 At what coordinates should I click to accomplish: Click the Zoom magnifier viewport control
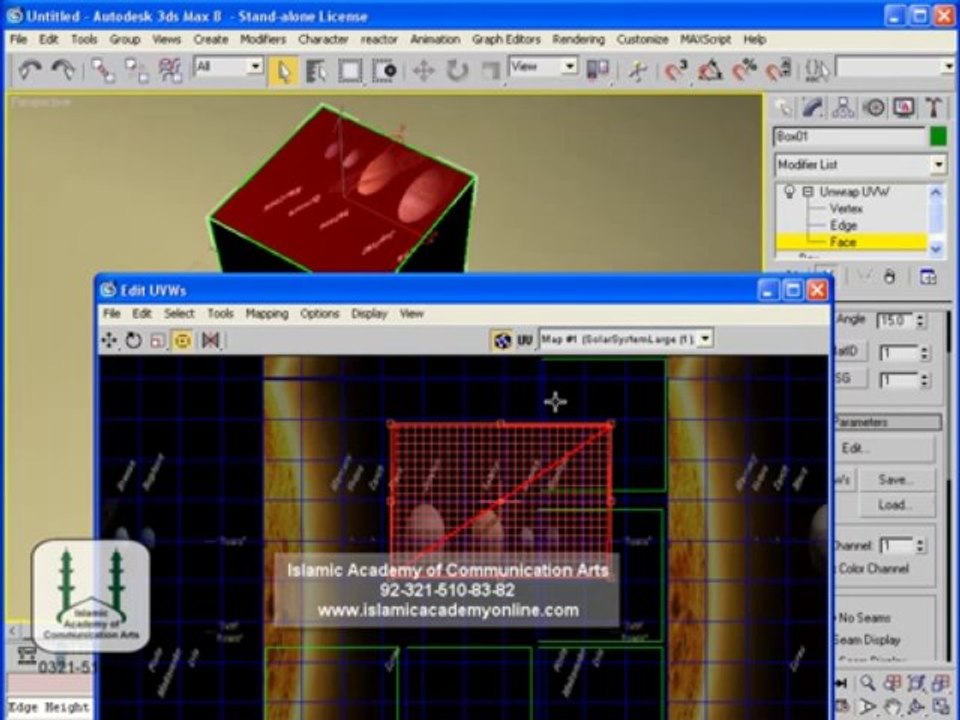coord(866,683)
